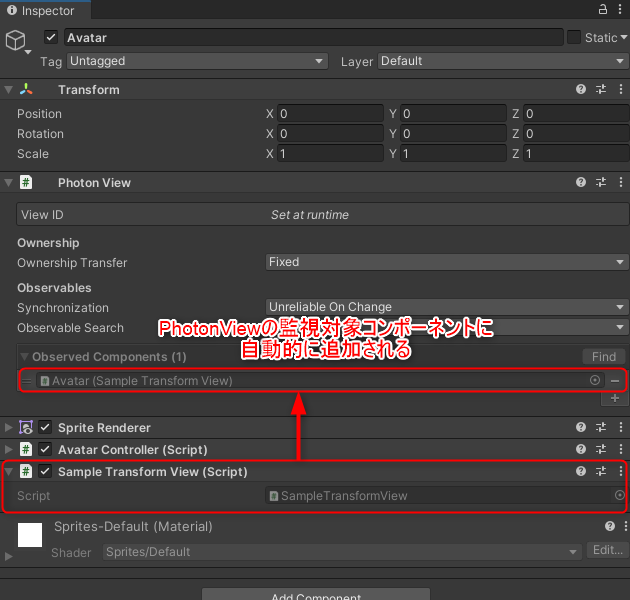The width and height of the screenshot is (630, 600).
Task: Click object picker for SampleTransformView script
Action: point(620,496)
